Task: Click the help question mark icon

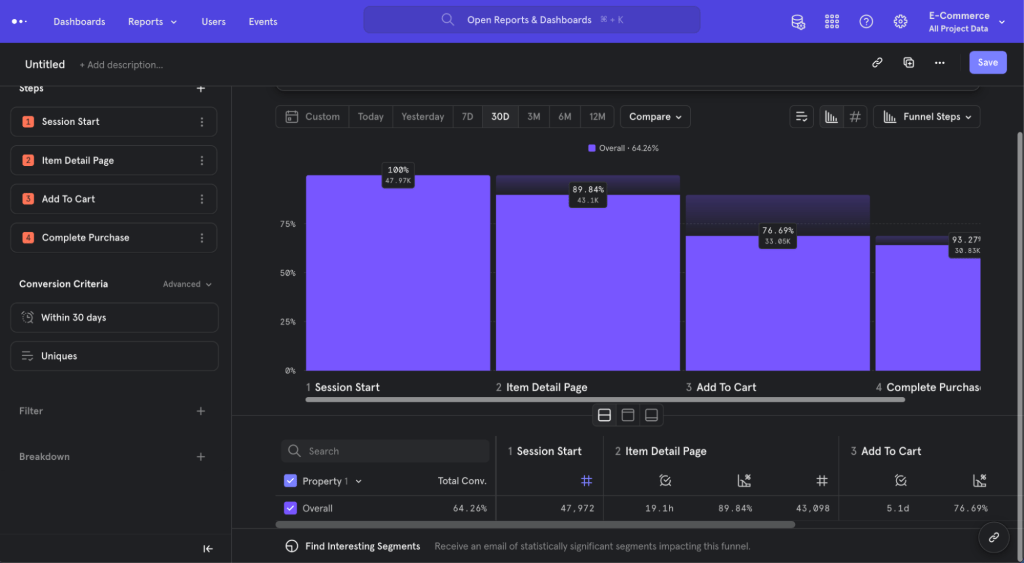Action: coord(866,22)
